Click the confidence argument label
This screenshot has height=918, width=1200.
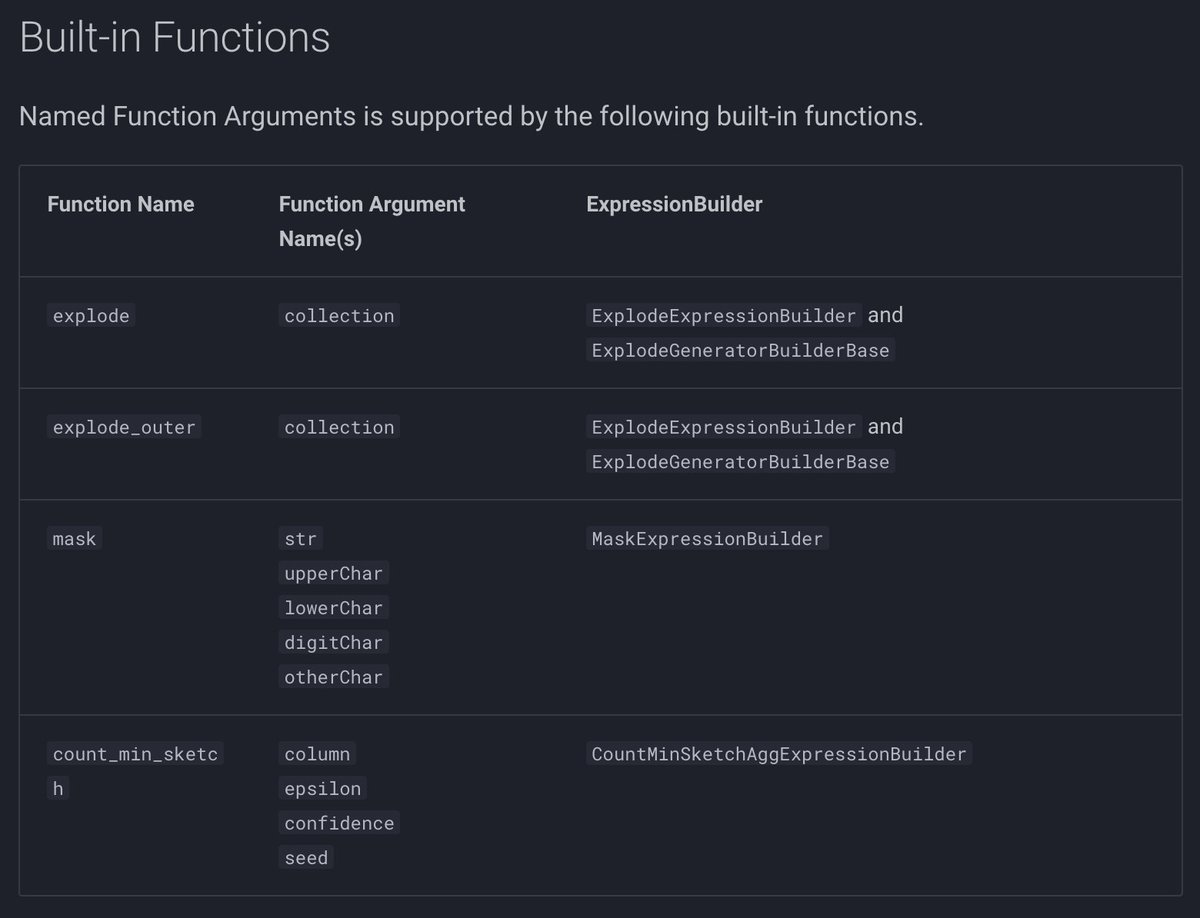coord(339,823)
